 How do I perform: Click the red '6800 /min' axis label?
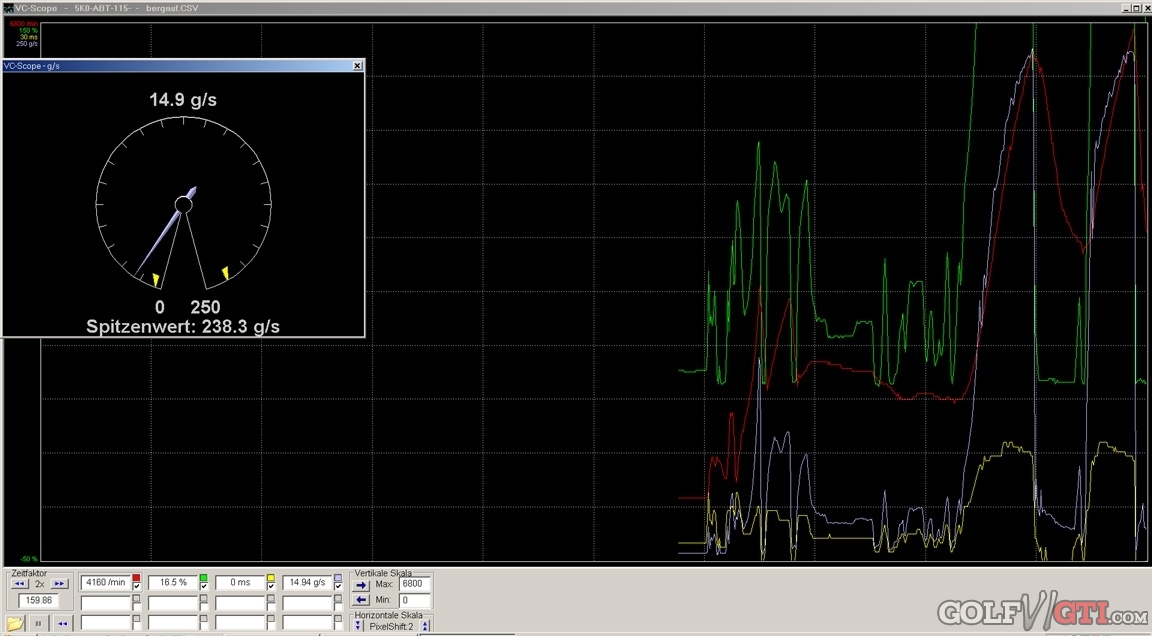(24, 24)
